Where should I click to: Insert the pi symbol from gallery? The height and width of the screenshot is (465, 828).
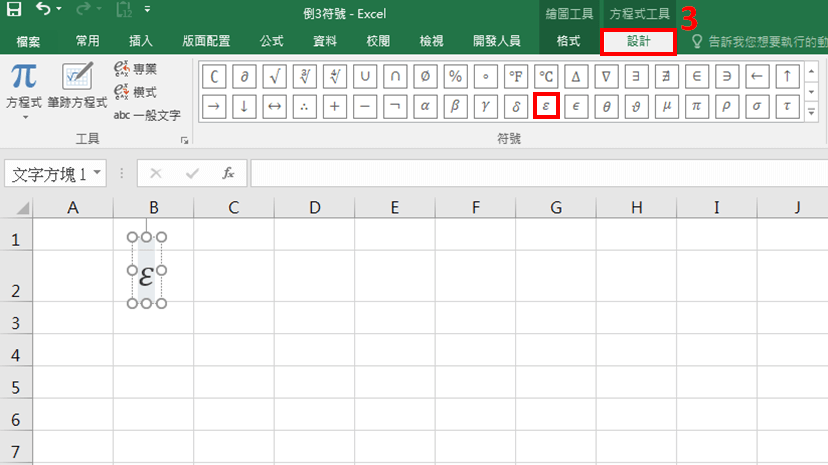point(697,105)
